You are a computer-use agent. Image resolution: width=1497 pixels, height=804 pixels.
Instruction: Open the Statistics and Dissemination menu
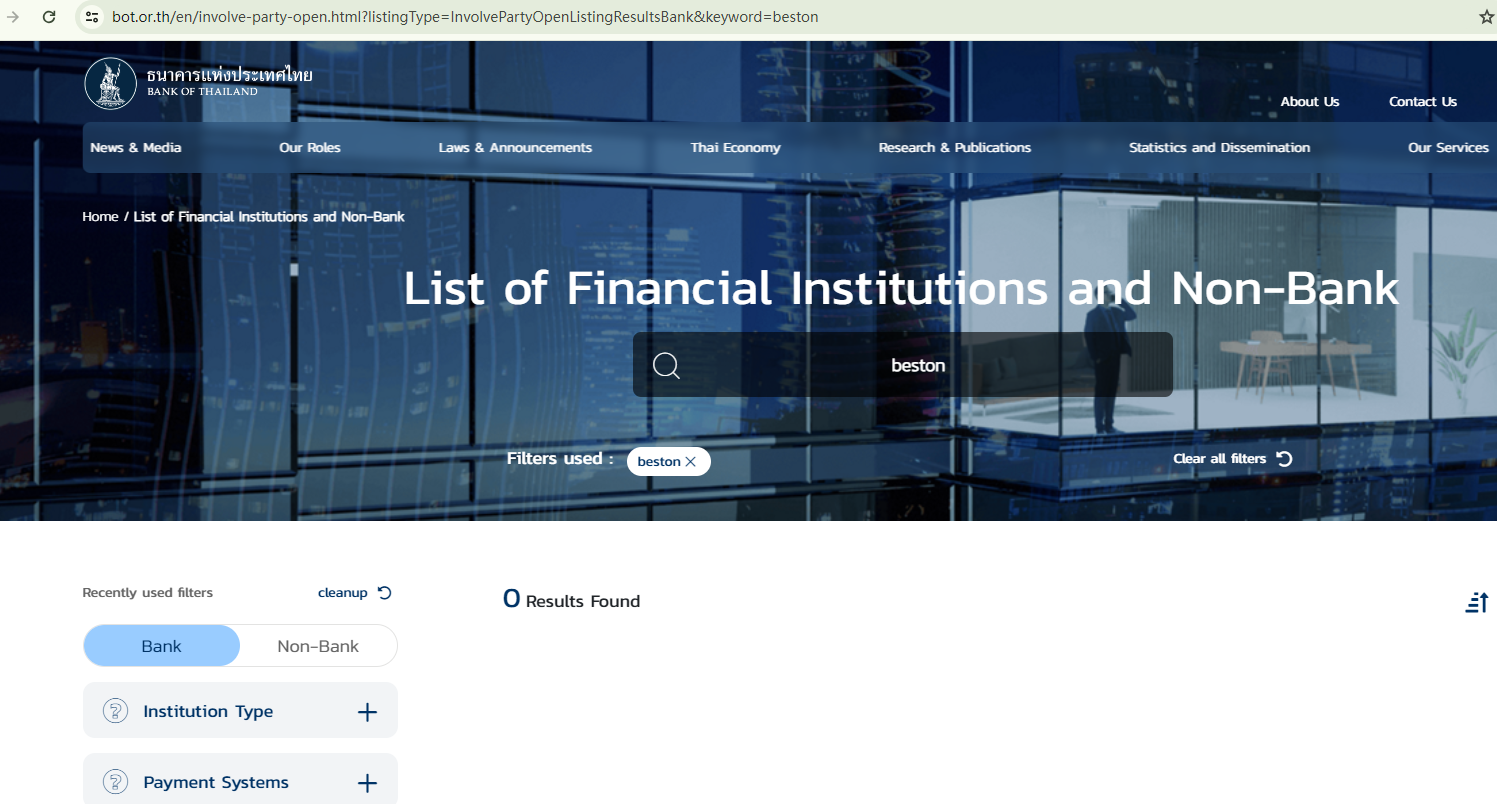tap(1219, 148)
